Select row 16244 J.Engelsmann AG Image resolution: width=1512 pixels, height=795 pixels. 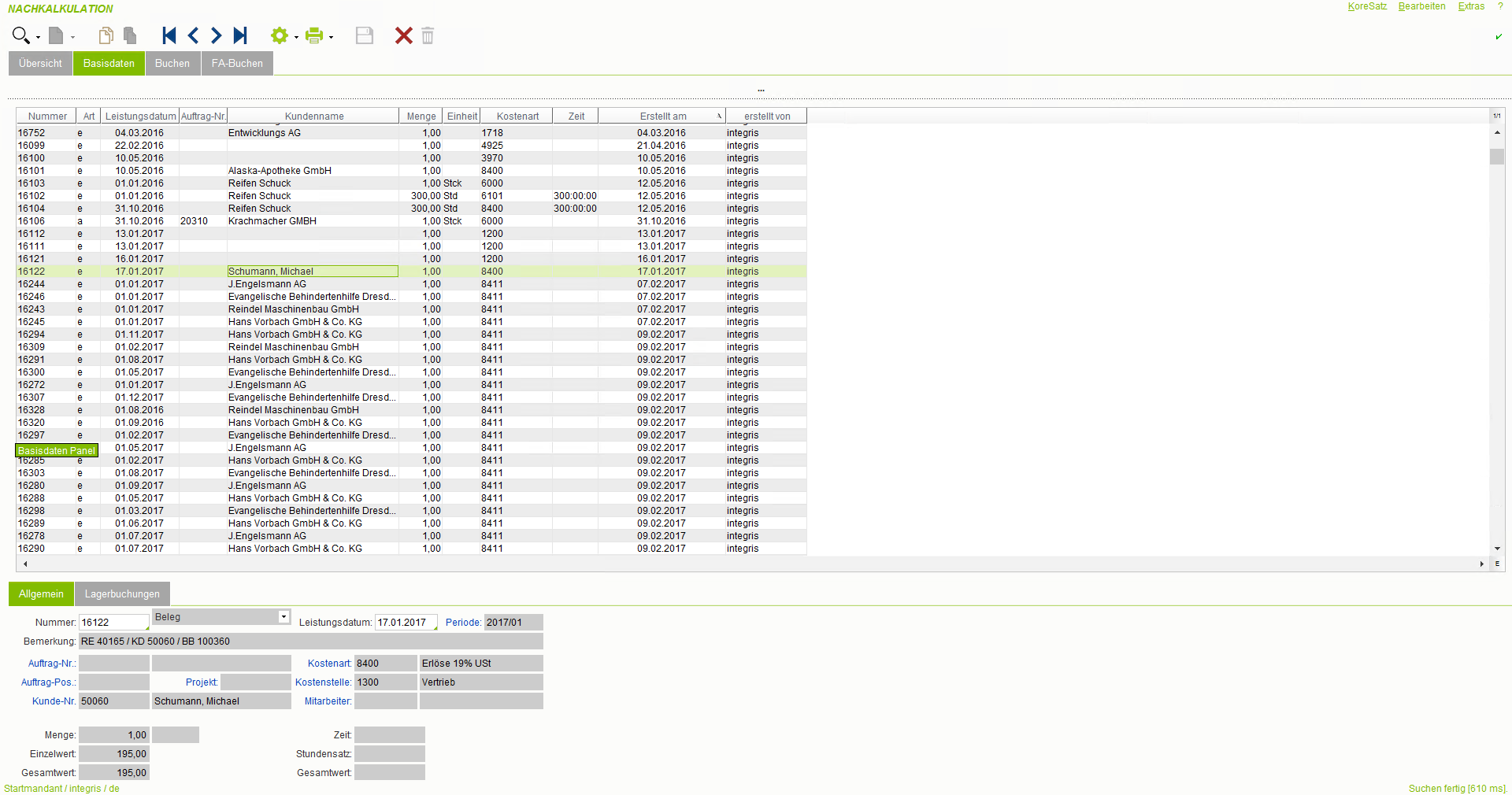click(x=412, y=284)
